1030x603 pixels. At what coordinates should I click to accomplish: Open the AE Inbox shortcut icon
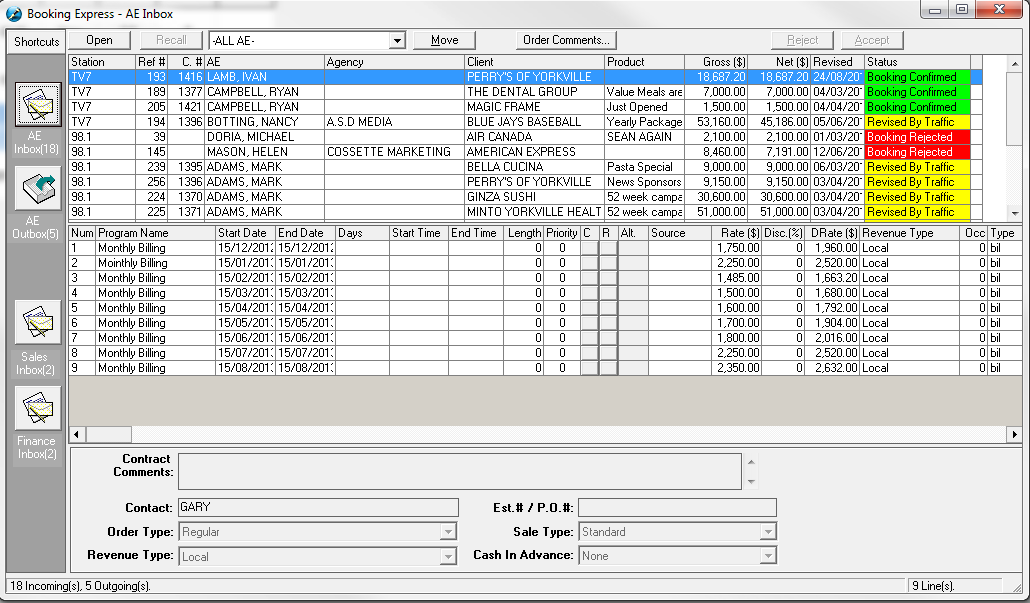[38, 106]
